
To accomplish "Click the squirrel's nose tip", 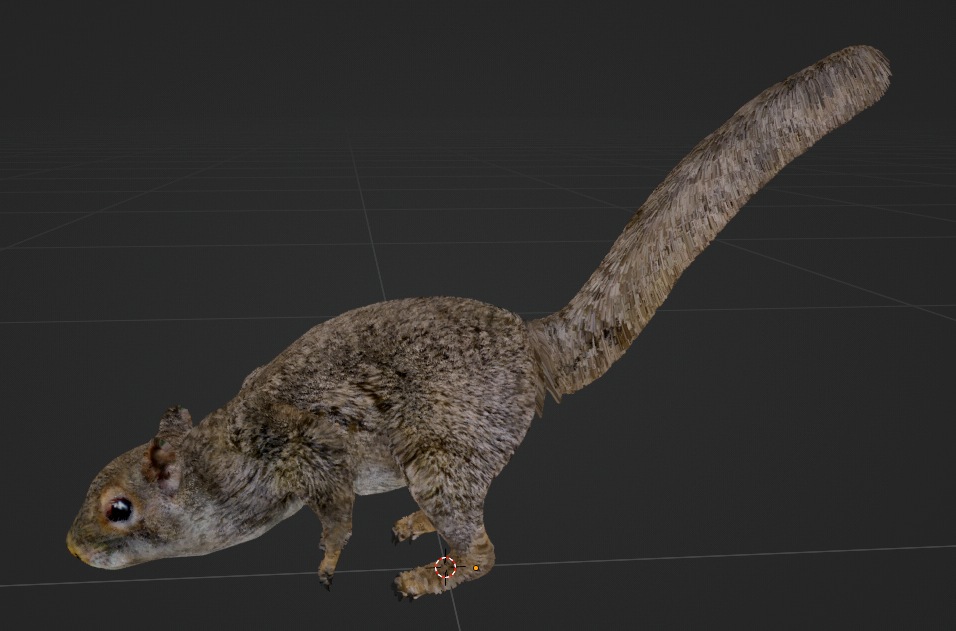I will (x=72, y=545).
